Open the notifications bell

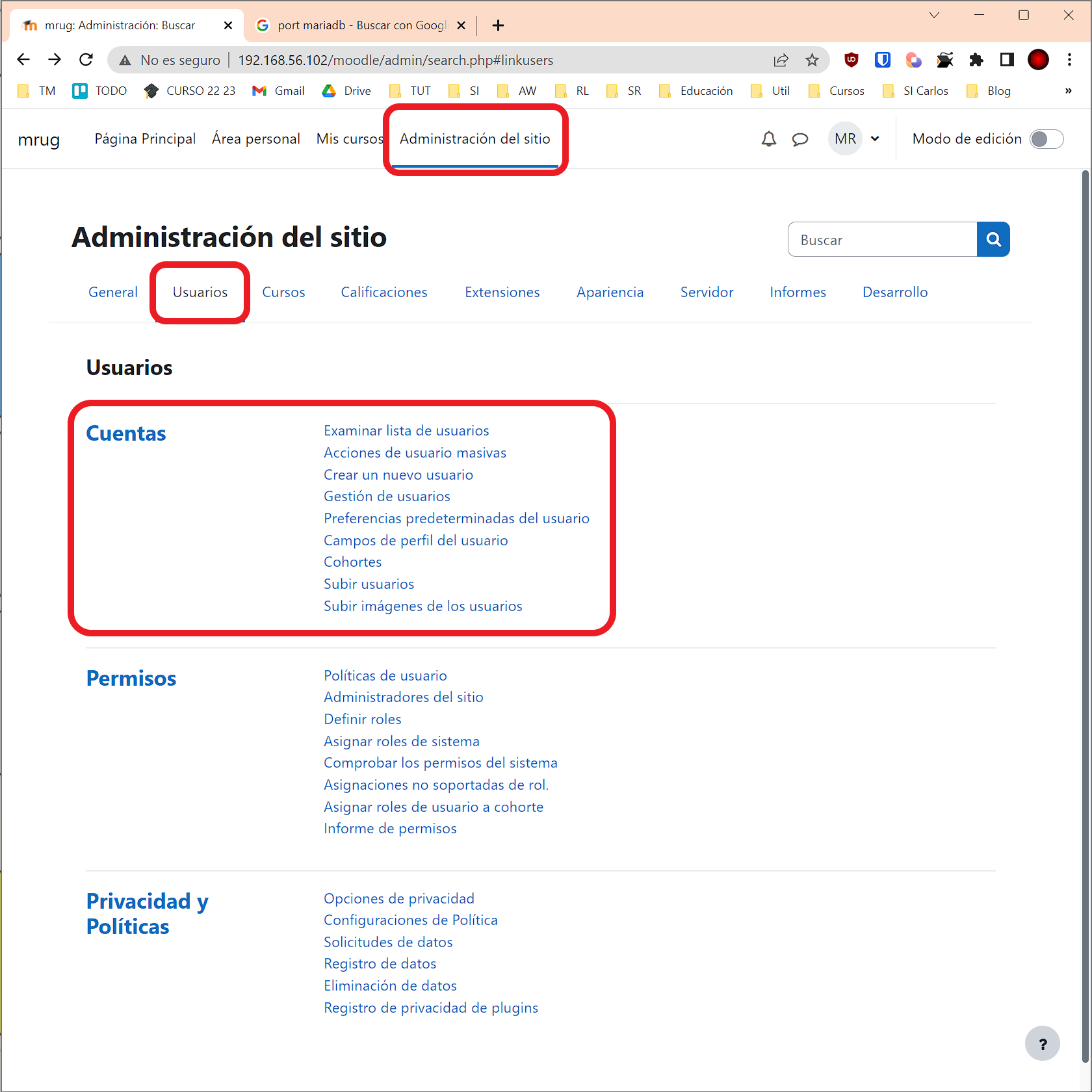click(768, 138)
